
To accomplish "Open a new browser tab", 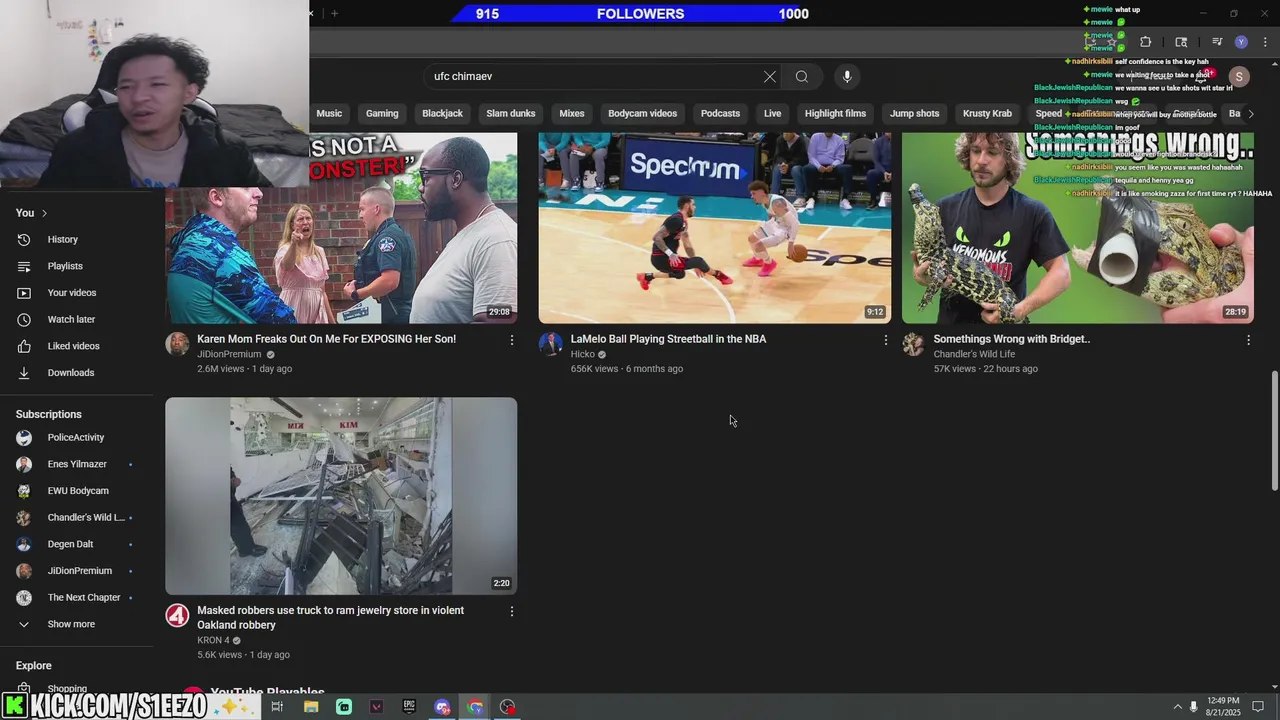I will [334, 13].
